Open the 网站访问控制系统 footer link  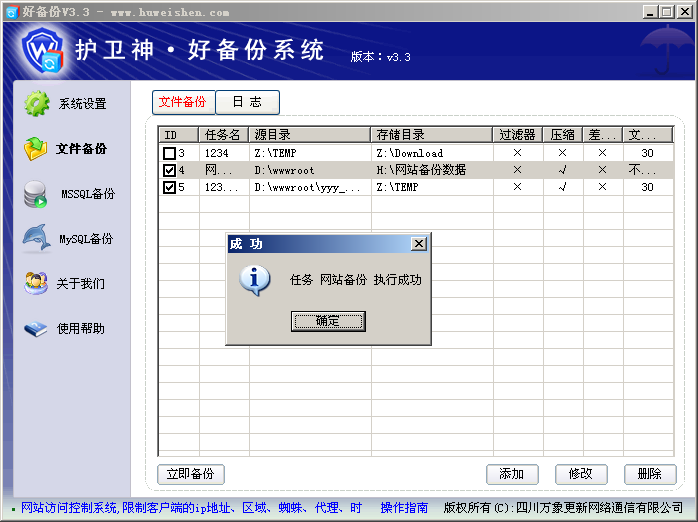(191, 508)
